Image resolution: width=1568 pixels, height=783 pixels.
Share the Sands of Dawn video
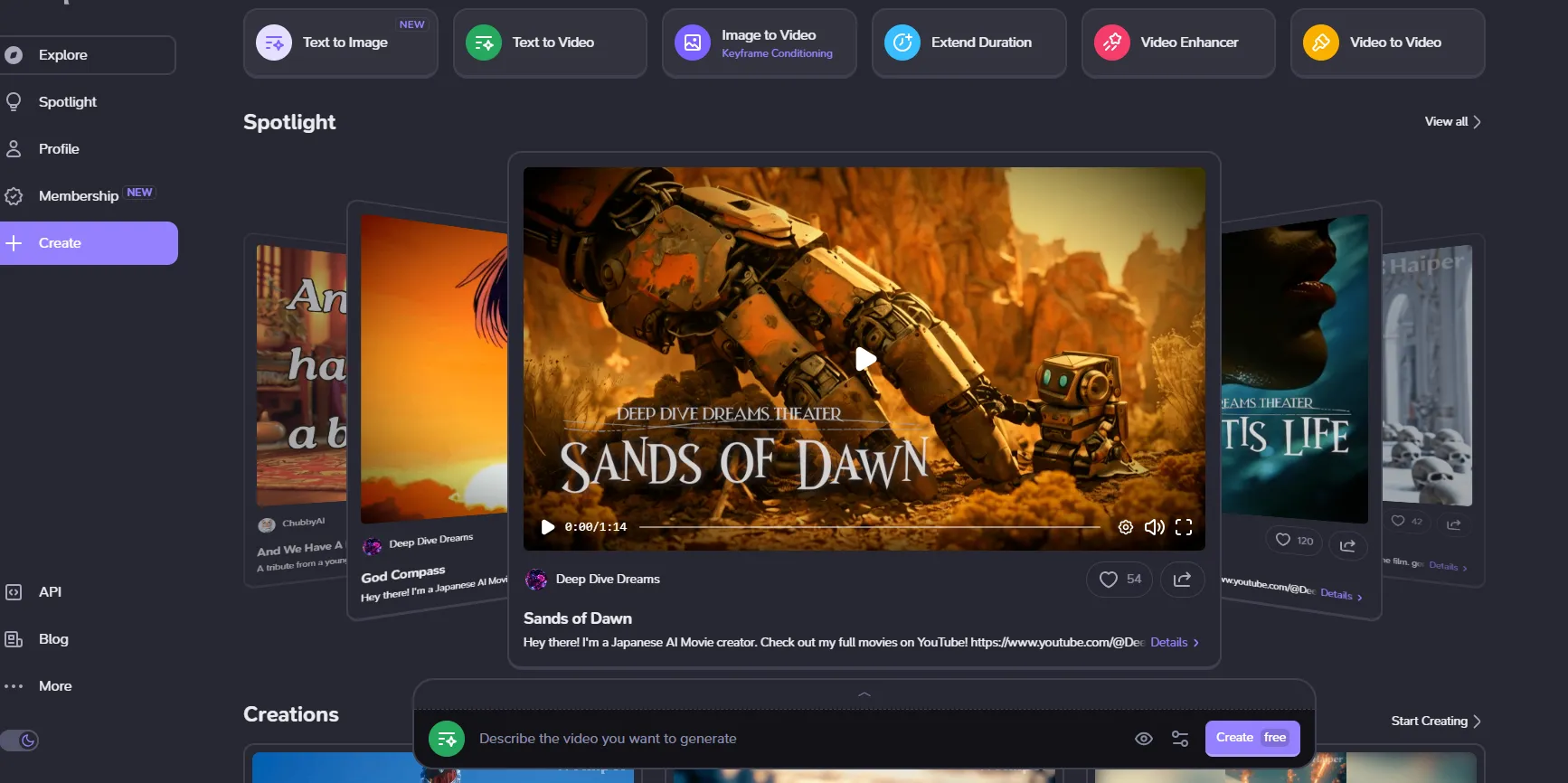(x=1182, y=580)
